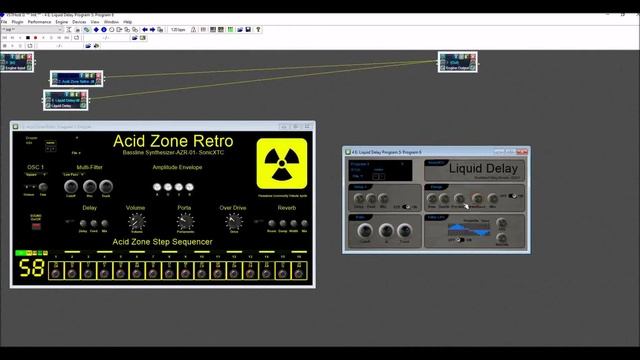Click the green icon in Liquid Delay title bar
This screenshot has height=360, width=640.
(x=348, y=152)
